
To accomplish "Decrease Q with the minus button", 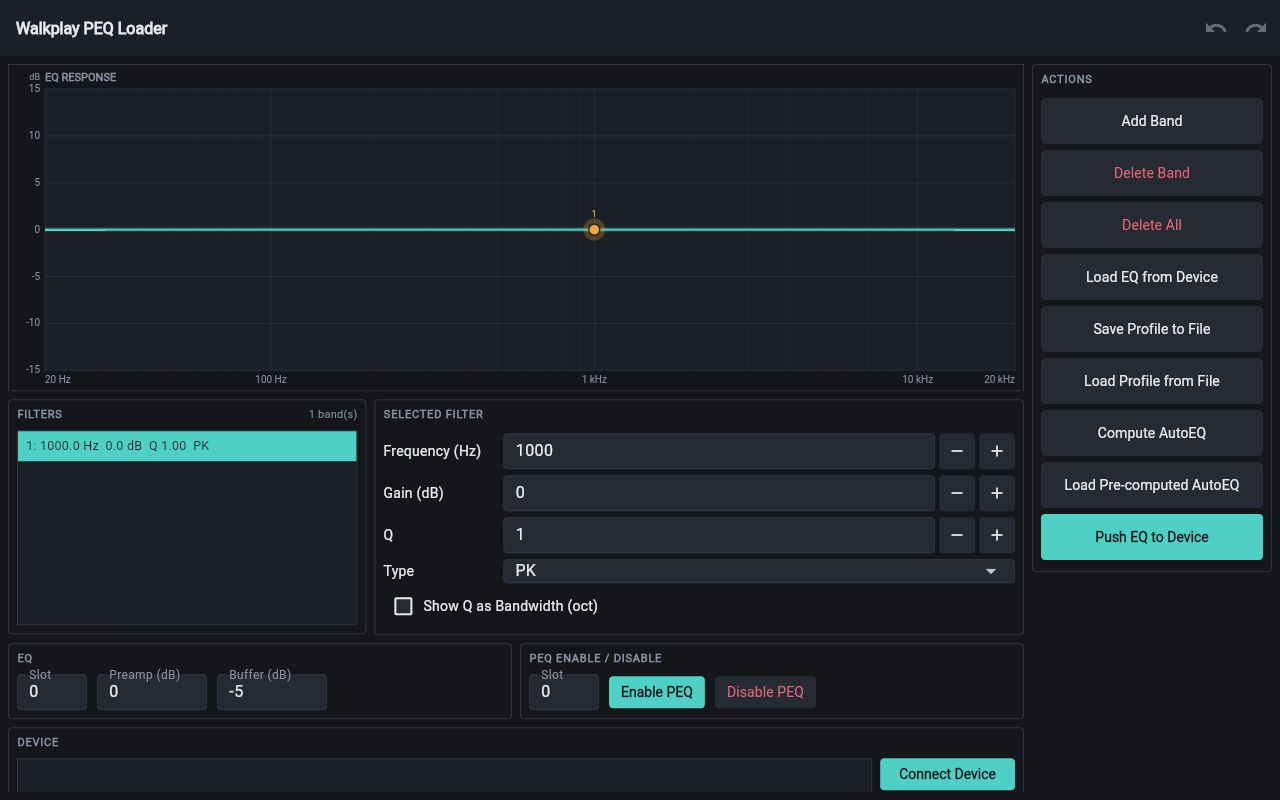I will 957,535.
